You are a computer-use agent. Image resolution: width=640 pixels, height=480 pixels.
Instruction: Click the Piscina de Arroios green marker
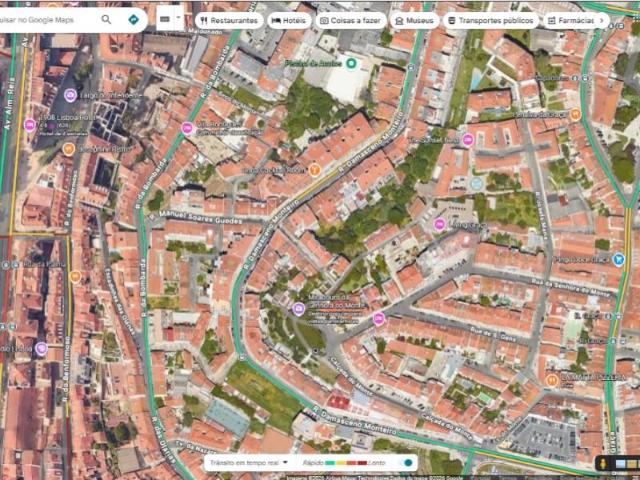[351, 63]
